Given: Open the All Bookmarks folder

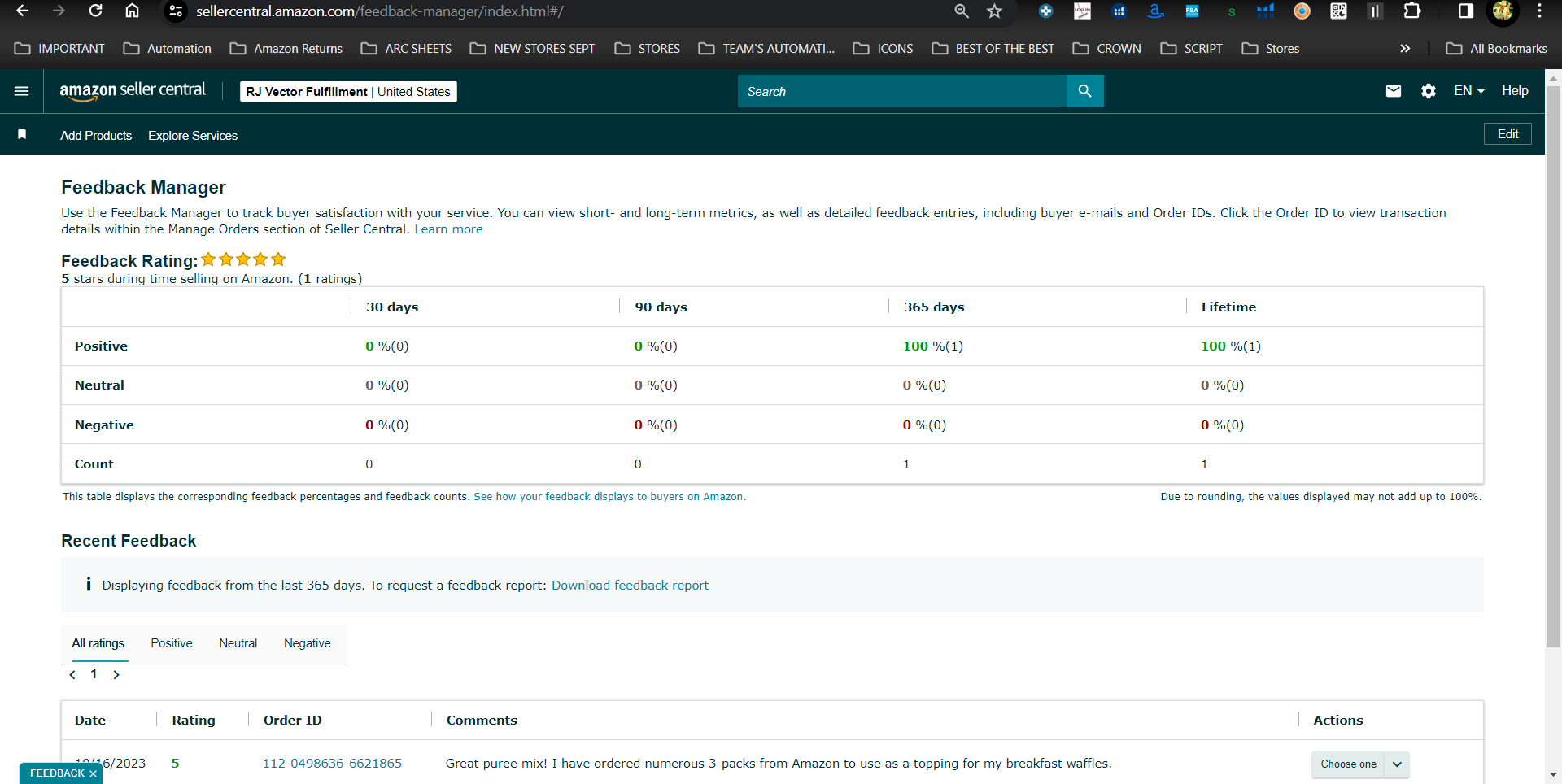Looking at the screenshot, I should pos(1496,49).
